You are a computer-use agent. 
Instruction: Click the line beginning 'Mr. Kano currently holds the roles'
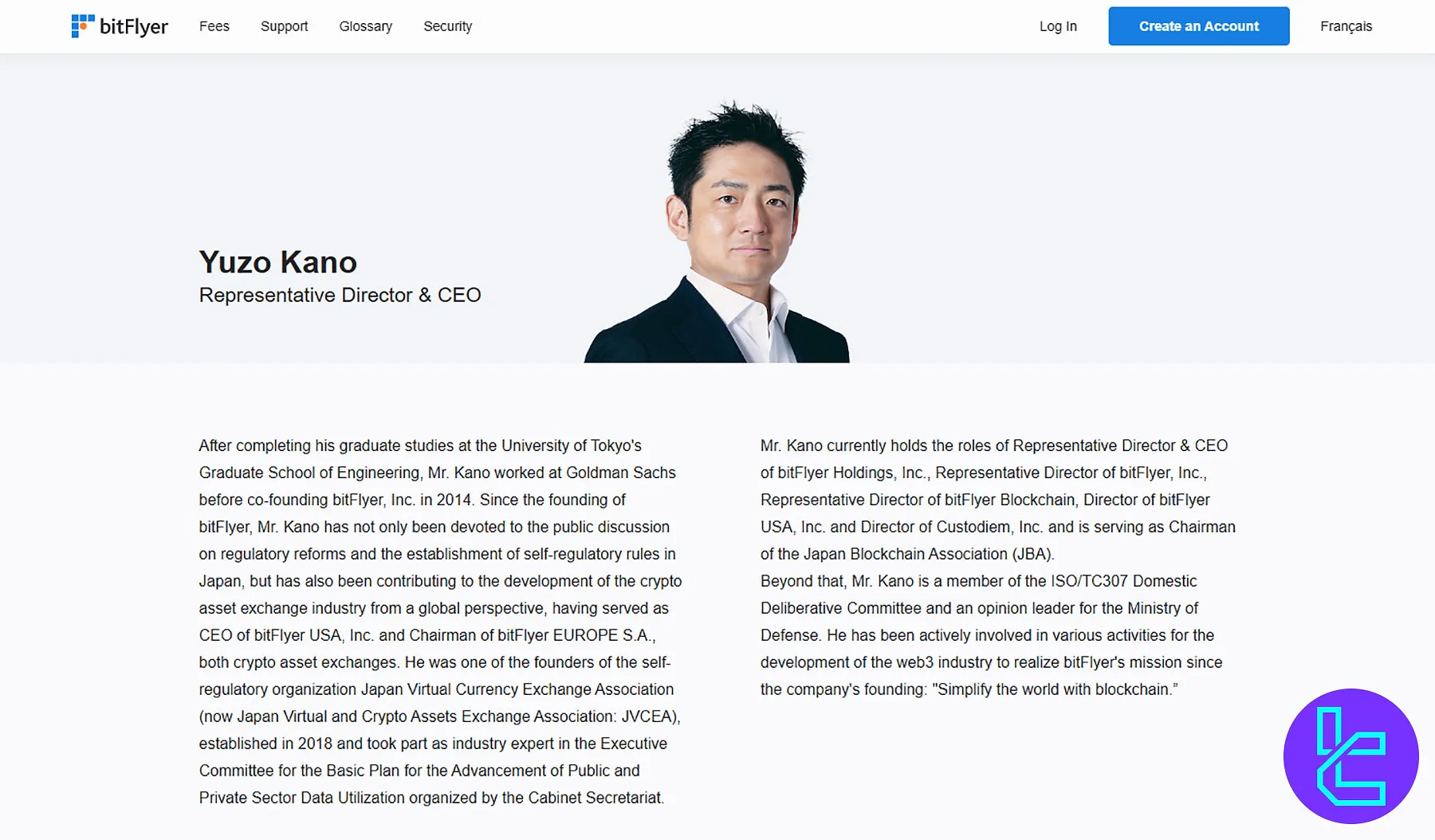pyautogui.click(x=994, y=446)
